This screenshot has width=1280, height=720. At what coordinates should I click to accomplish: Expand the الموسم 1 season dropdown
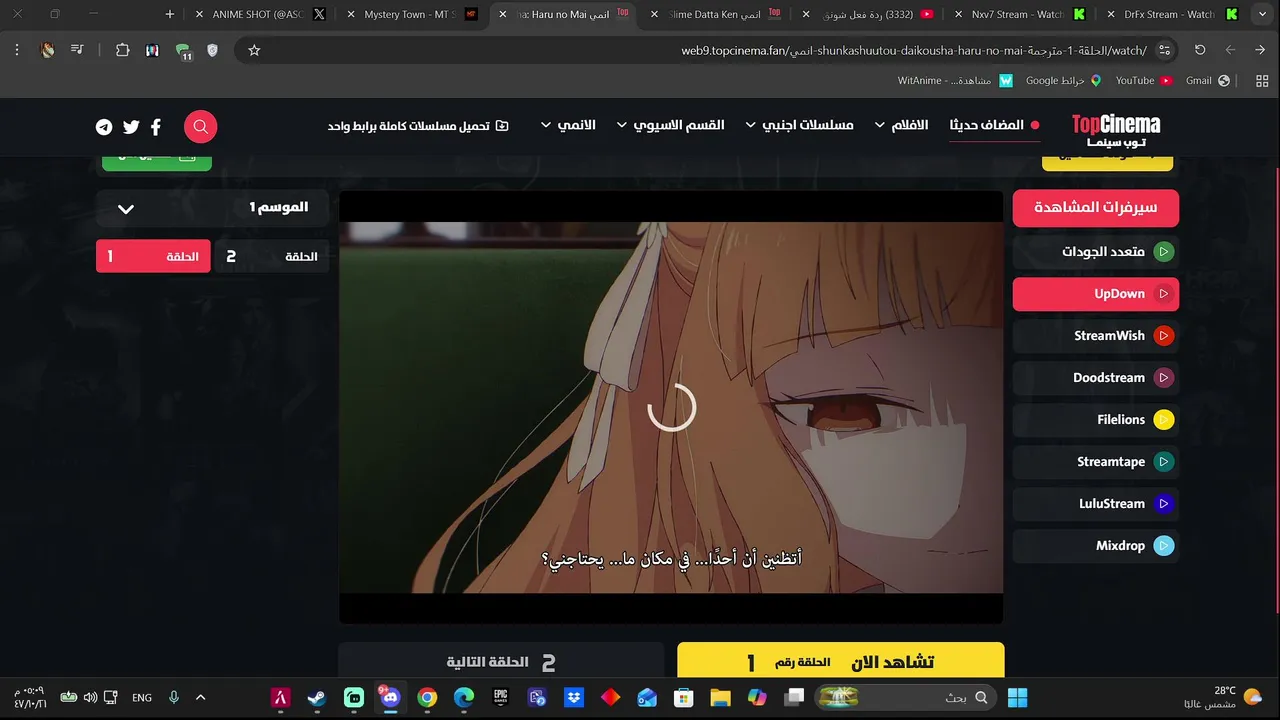[x=212, y=208]
